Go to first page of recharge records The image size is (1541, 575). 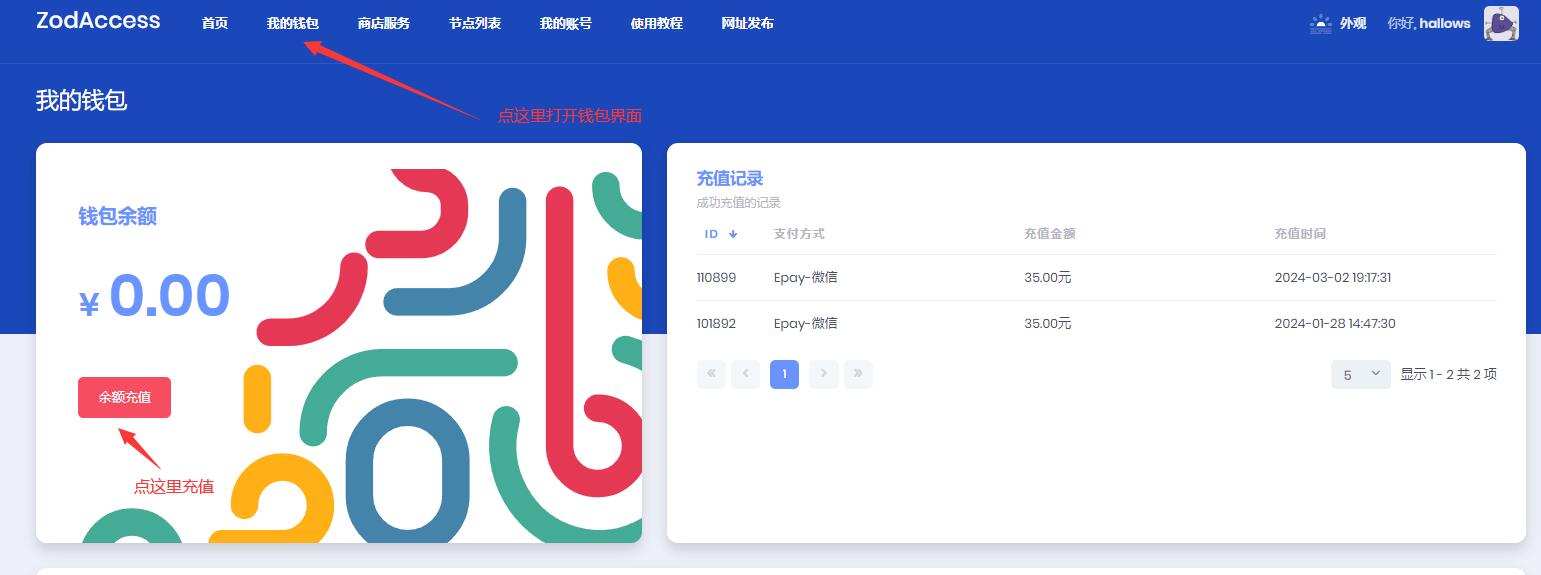pyautogui.click(x=711, y=374)
